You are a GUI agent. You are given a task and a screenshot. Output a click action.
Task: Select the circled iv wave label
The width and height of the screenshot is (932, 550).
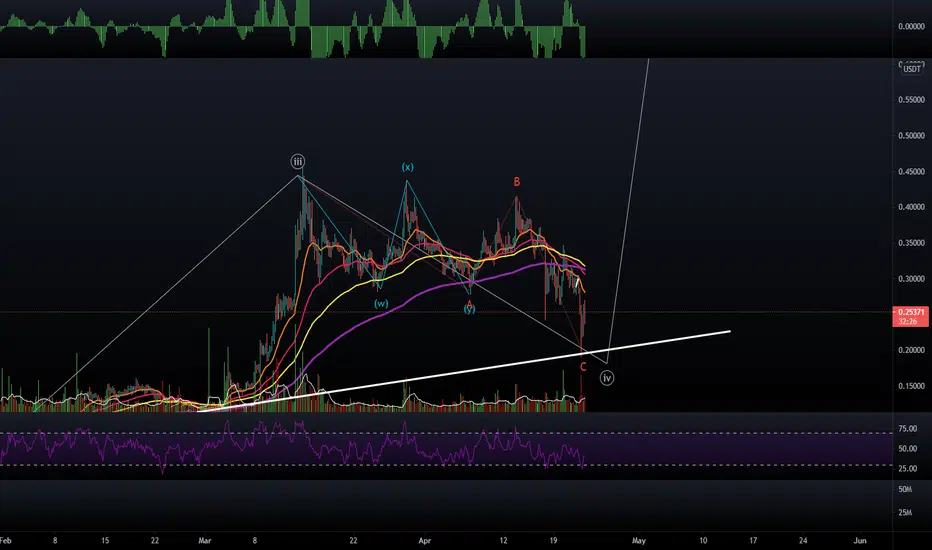click(606, 378)
